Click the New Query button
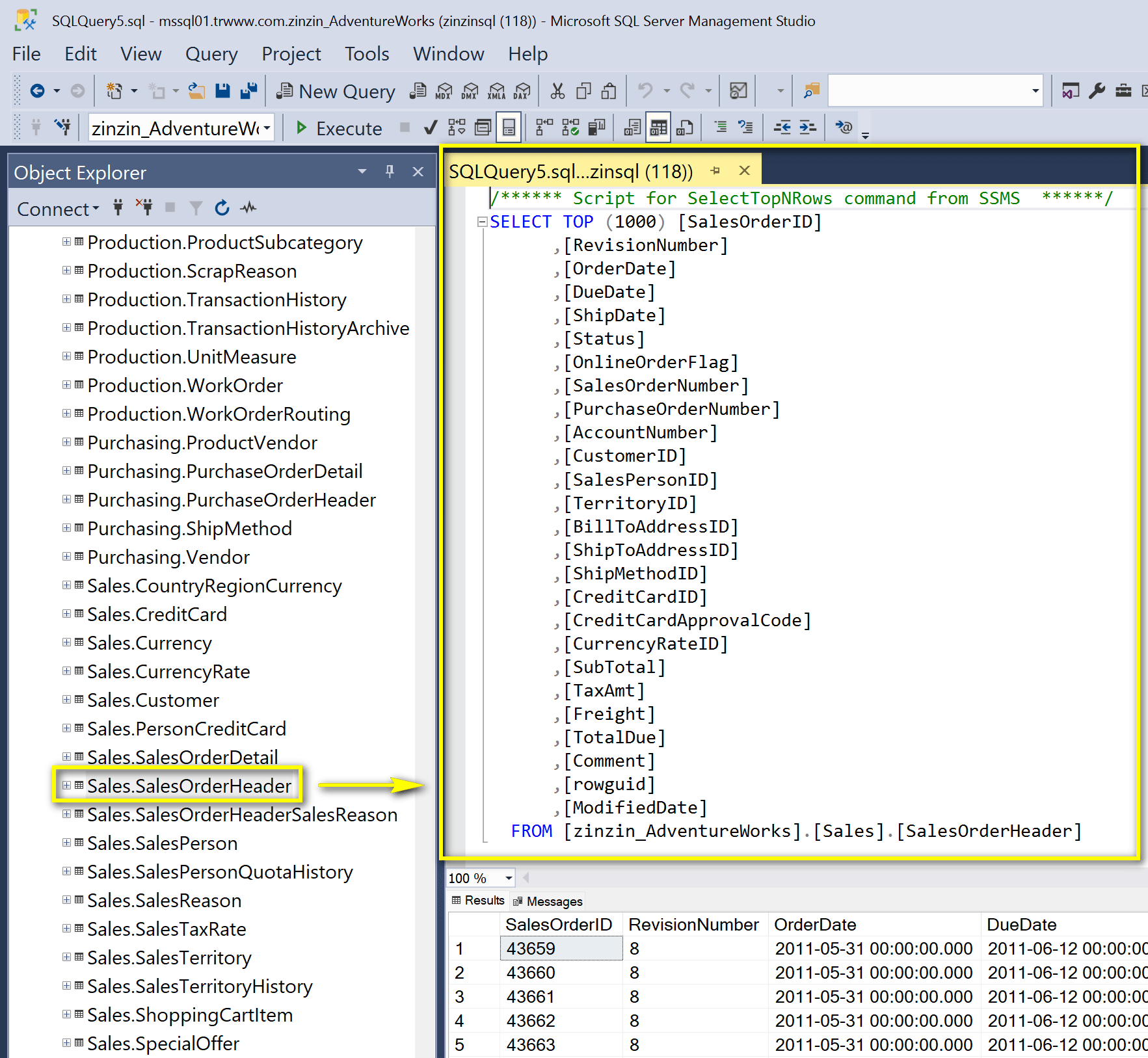 point(336,91)
